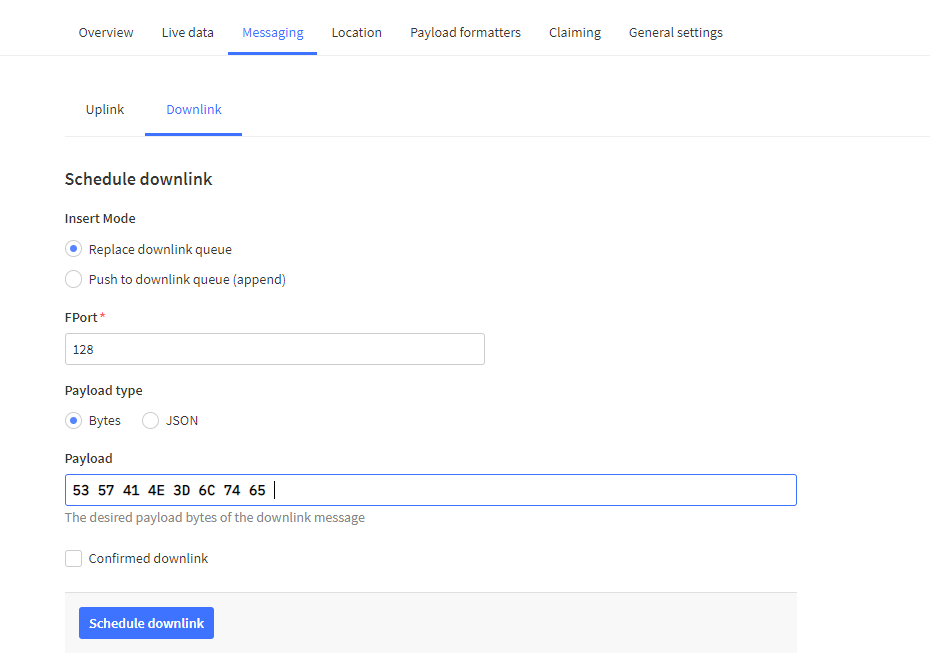The height and width of the screenshot is (667, 930).
Task: Select the Downlink sub-tab
Action: click(x=194, y=109)
